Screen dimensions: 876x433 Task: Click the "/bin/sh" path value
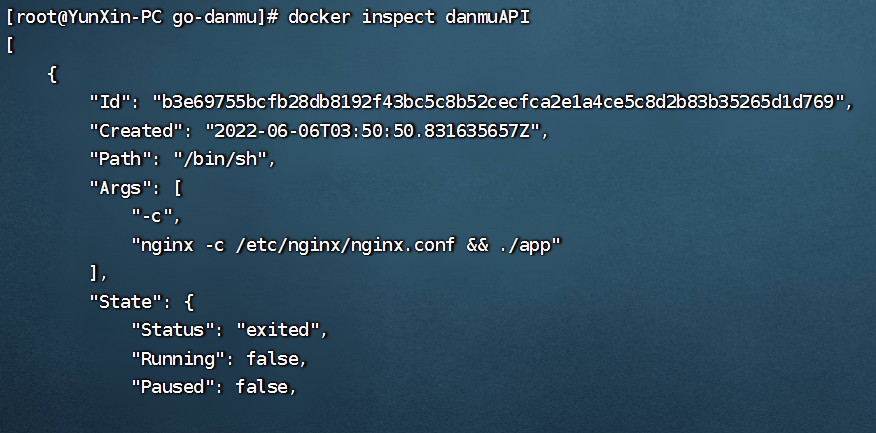tap(216, 159)
